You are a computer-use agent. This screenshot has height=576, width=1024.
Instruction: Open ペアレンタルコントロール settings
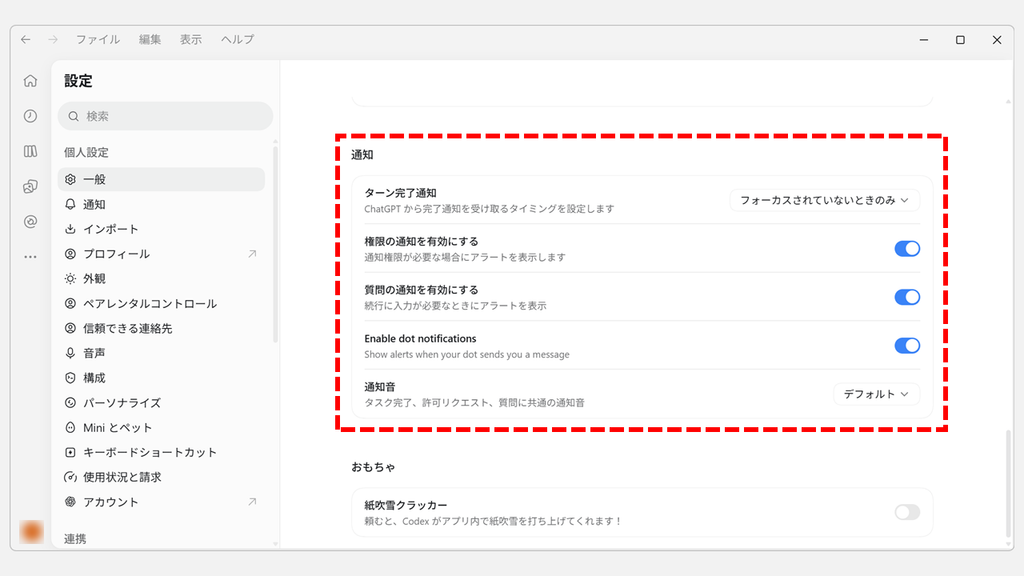pyautogui.click(x=161, y=304)
